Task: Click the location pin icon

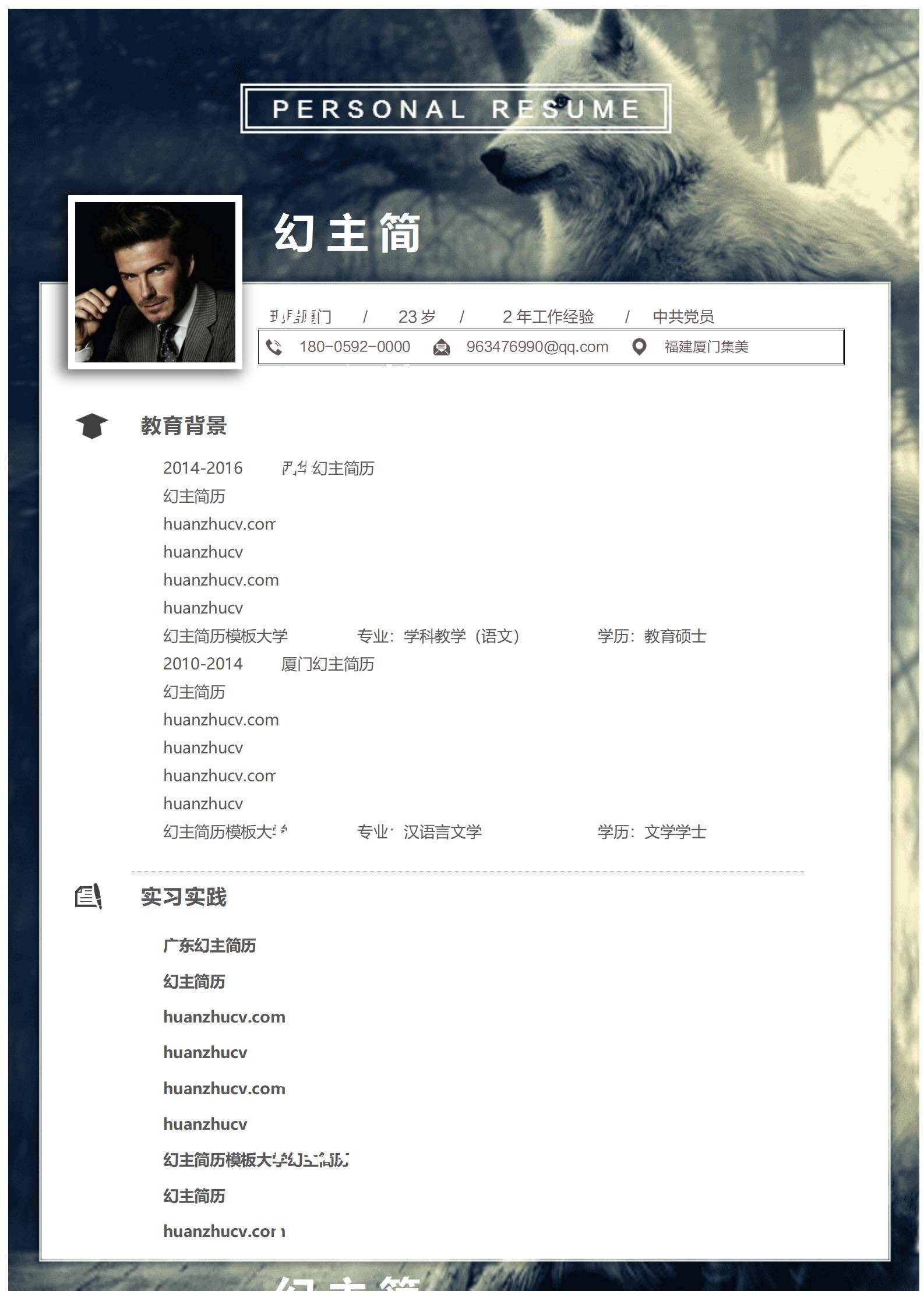Action: (639, 347)
